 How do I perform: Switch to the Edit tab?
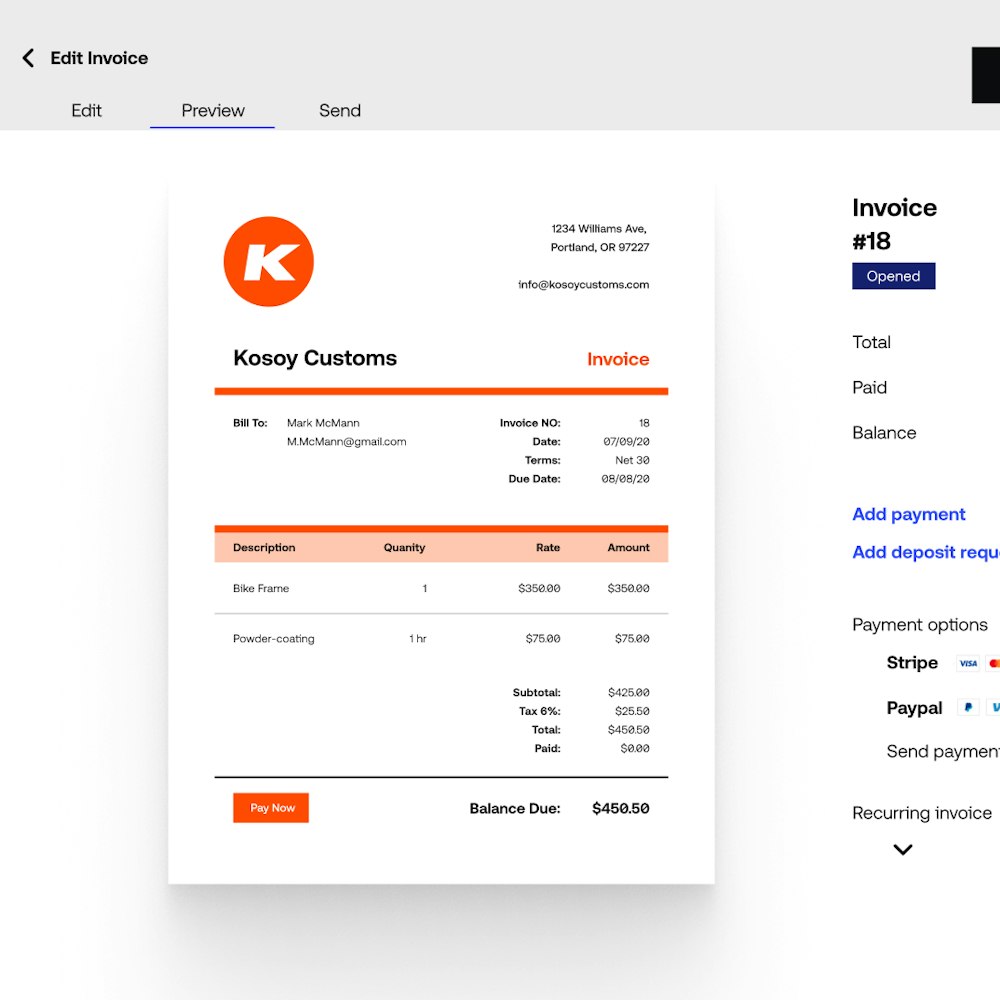pos(86,111)
